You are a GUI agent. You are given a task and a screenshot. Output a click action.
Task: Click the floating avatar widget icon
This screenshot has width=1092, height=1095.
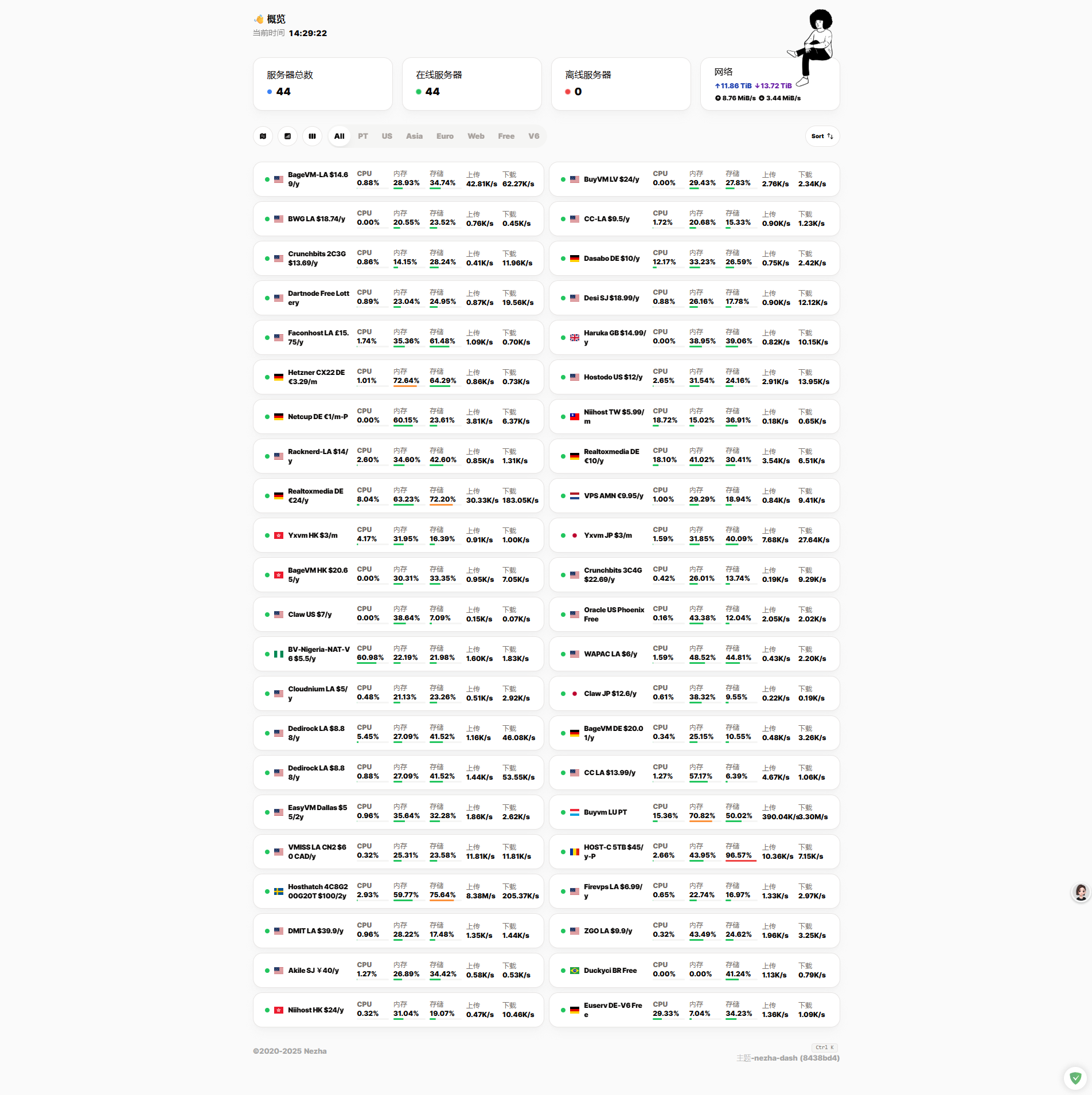[x=1081, y=893]
